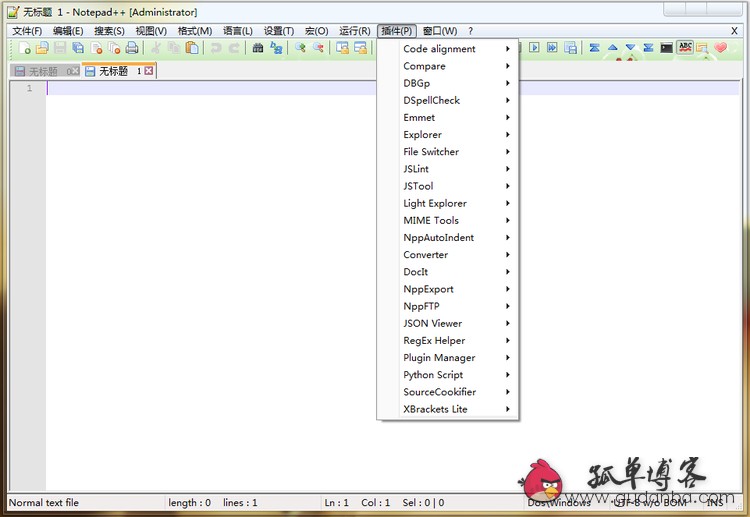Open the black console window icon
The image size is (750, 517).
[666, 47]
